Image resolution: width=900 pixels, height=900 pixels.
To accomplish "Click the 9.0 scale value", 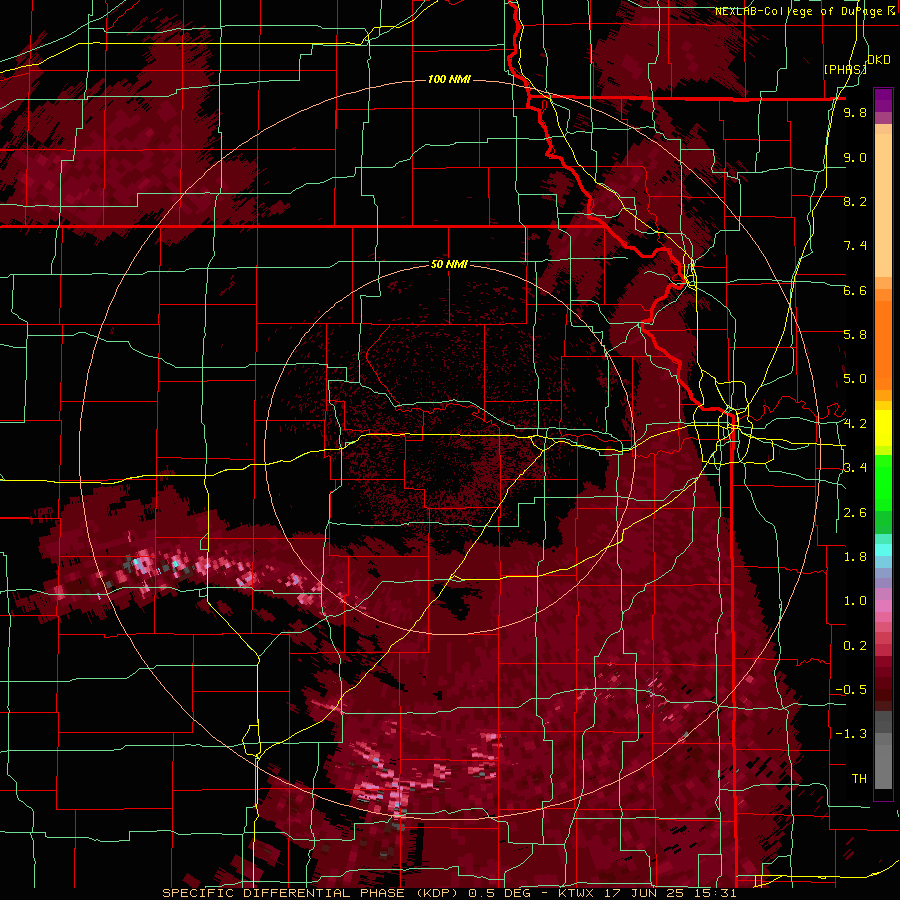I will pos(855,157).
